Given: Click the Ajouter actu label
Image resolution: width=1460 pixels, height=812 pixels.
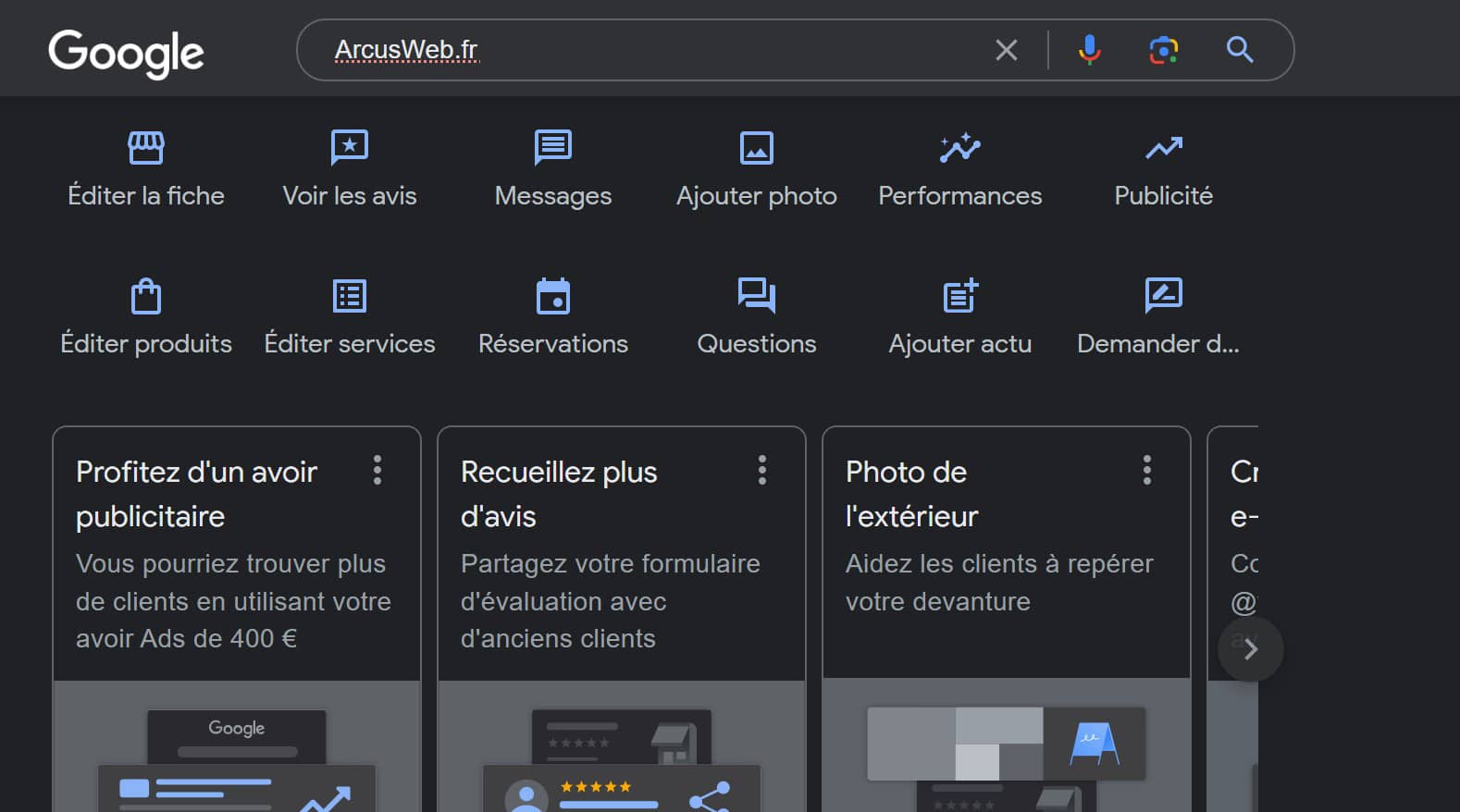Looking at the screenshot, I should [x=960, y=344].
